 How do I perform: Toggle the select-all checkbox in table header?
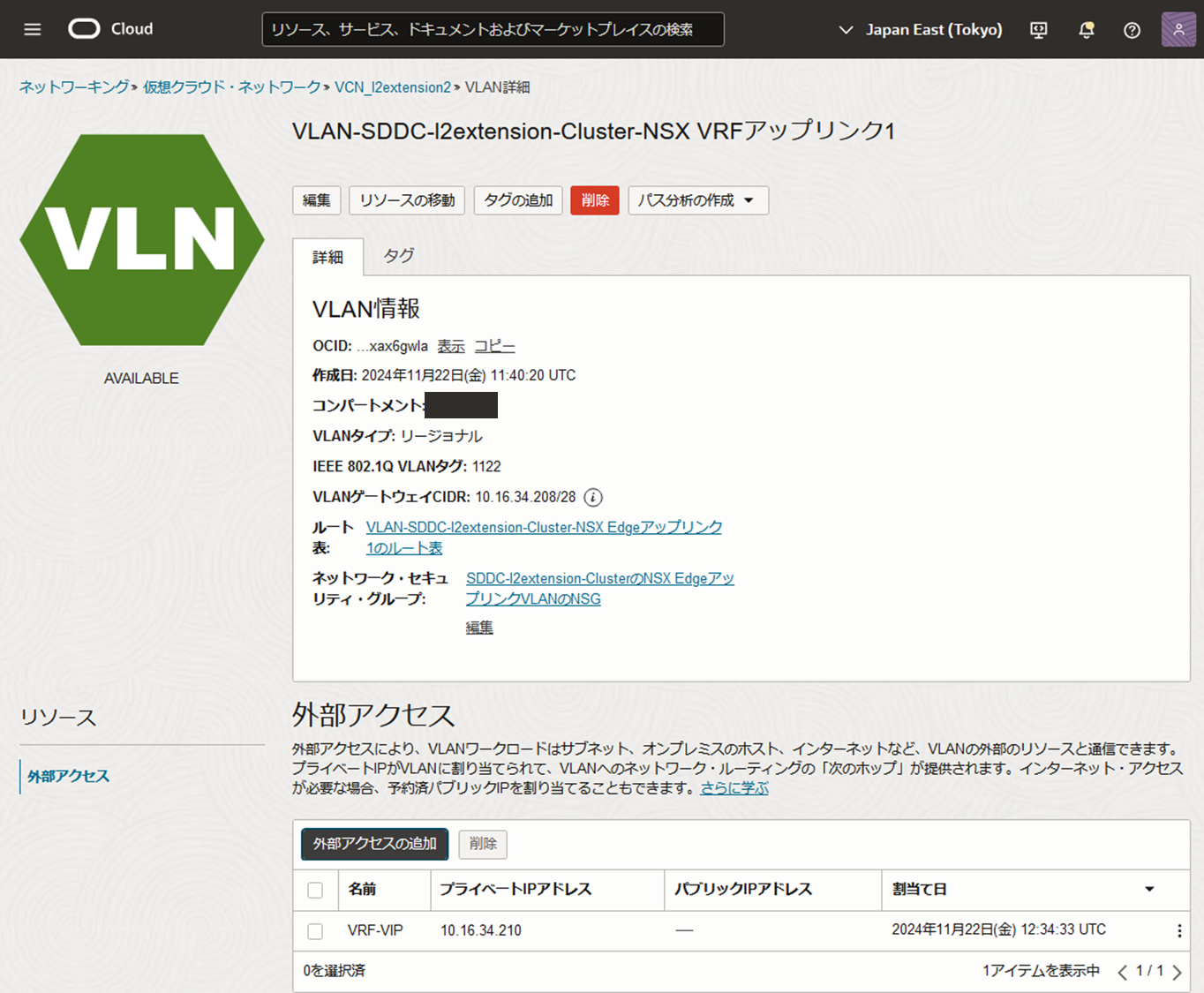pos(315,890)
